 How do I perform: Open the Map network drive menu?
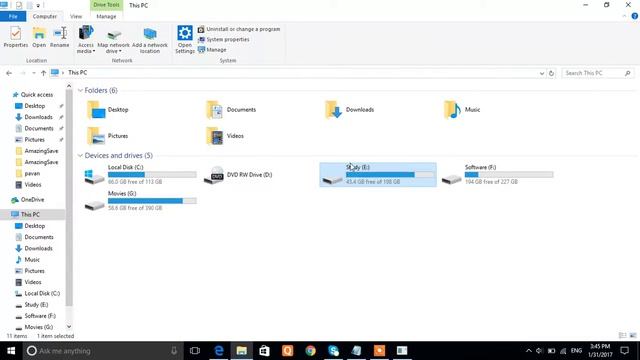point(113,39)
